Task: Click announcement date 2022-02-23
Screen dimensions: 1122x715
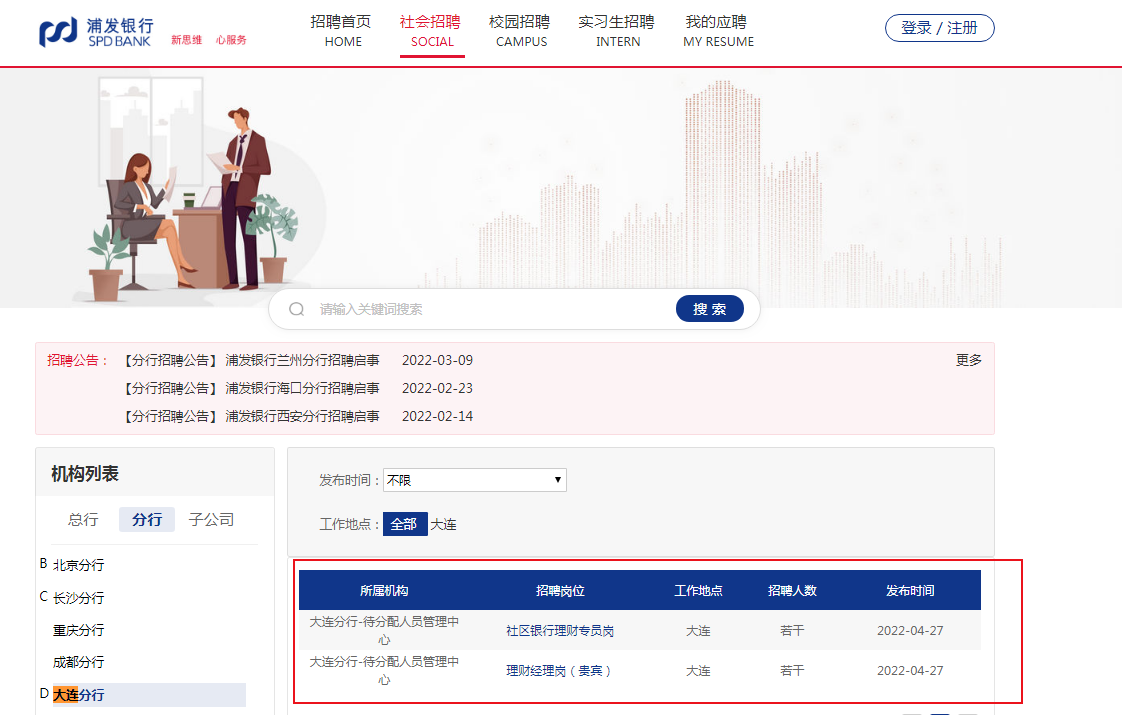Action: click(x=437, y=388)
